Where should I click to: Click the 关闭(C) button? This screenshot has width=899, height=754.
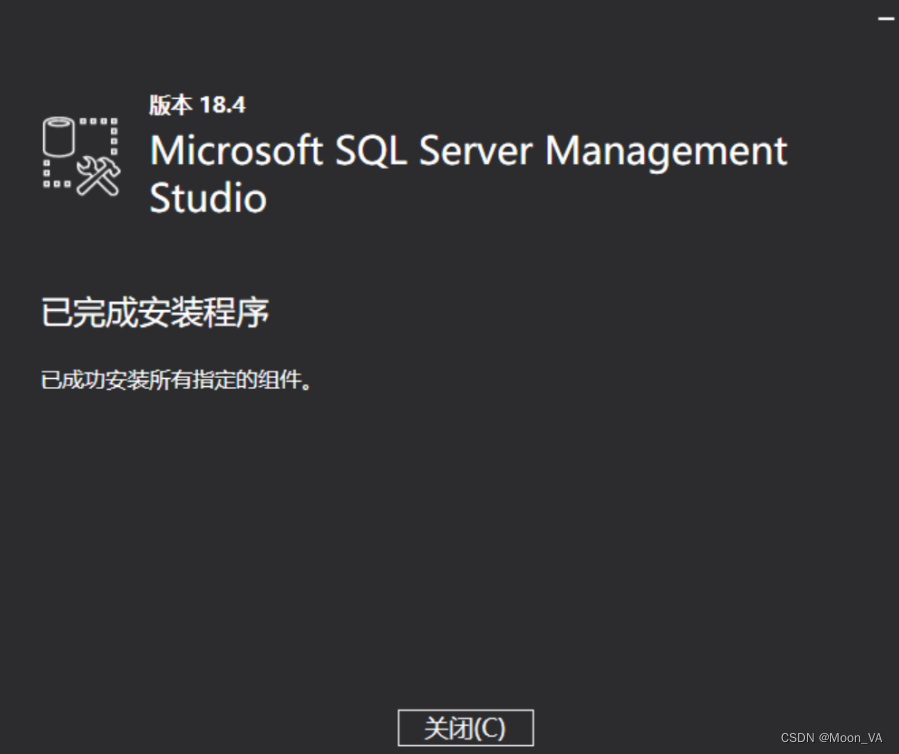click(x=466, y=728)
